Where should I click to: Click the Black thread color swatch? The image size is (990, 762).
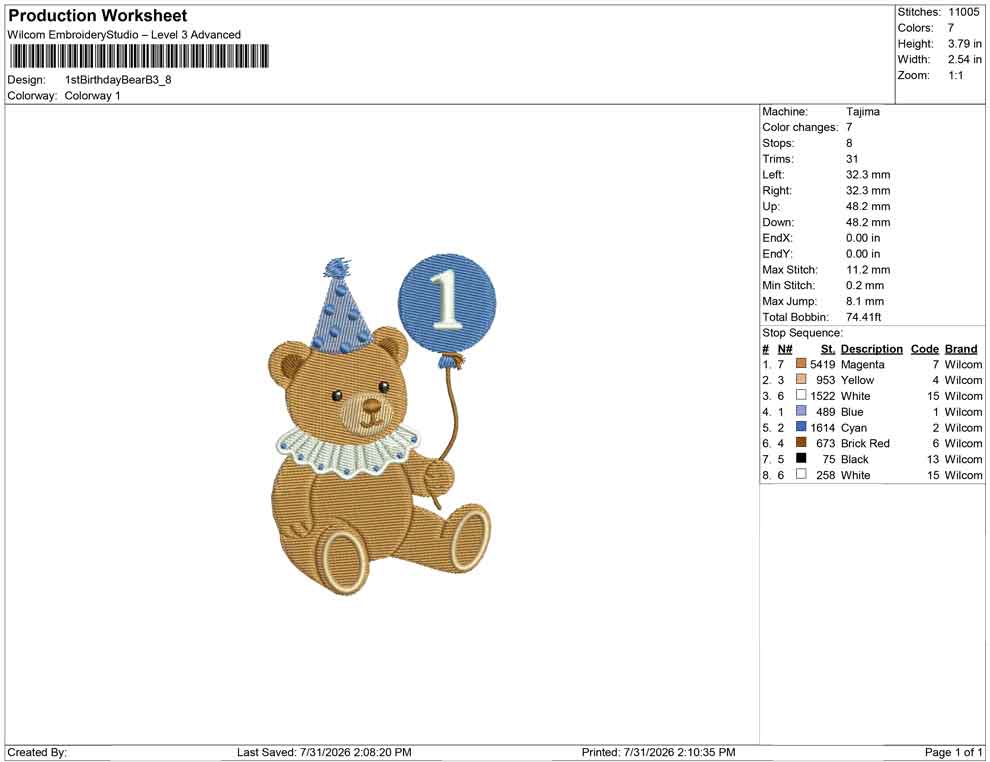pos(801,458)
